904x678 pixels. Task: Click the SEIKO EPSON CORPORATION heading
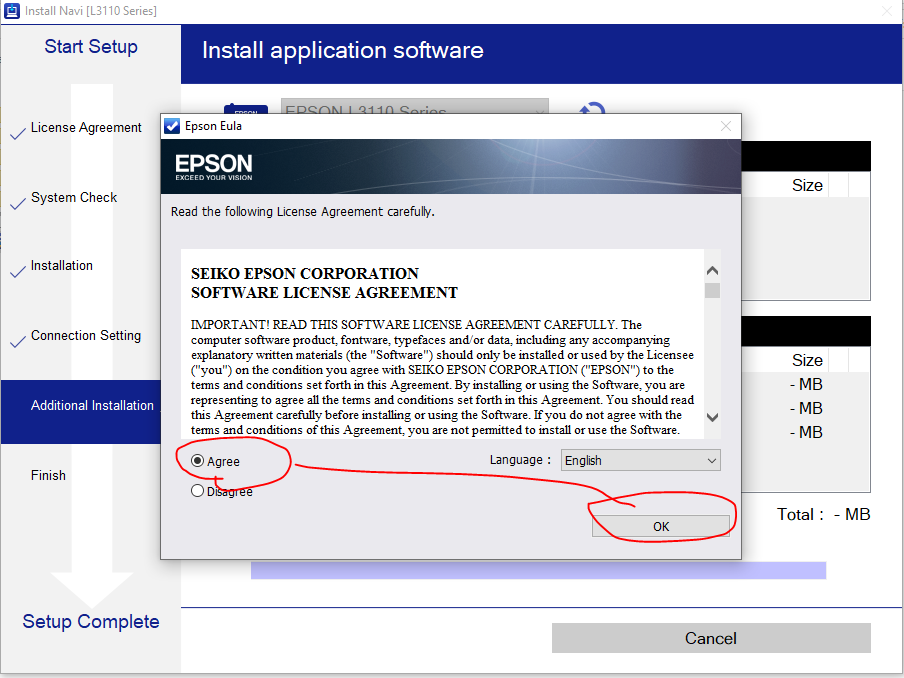coord(304,273)
